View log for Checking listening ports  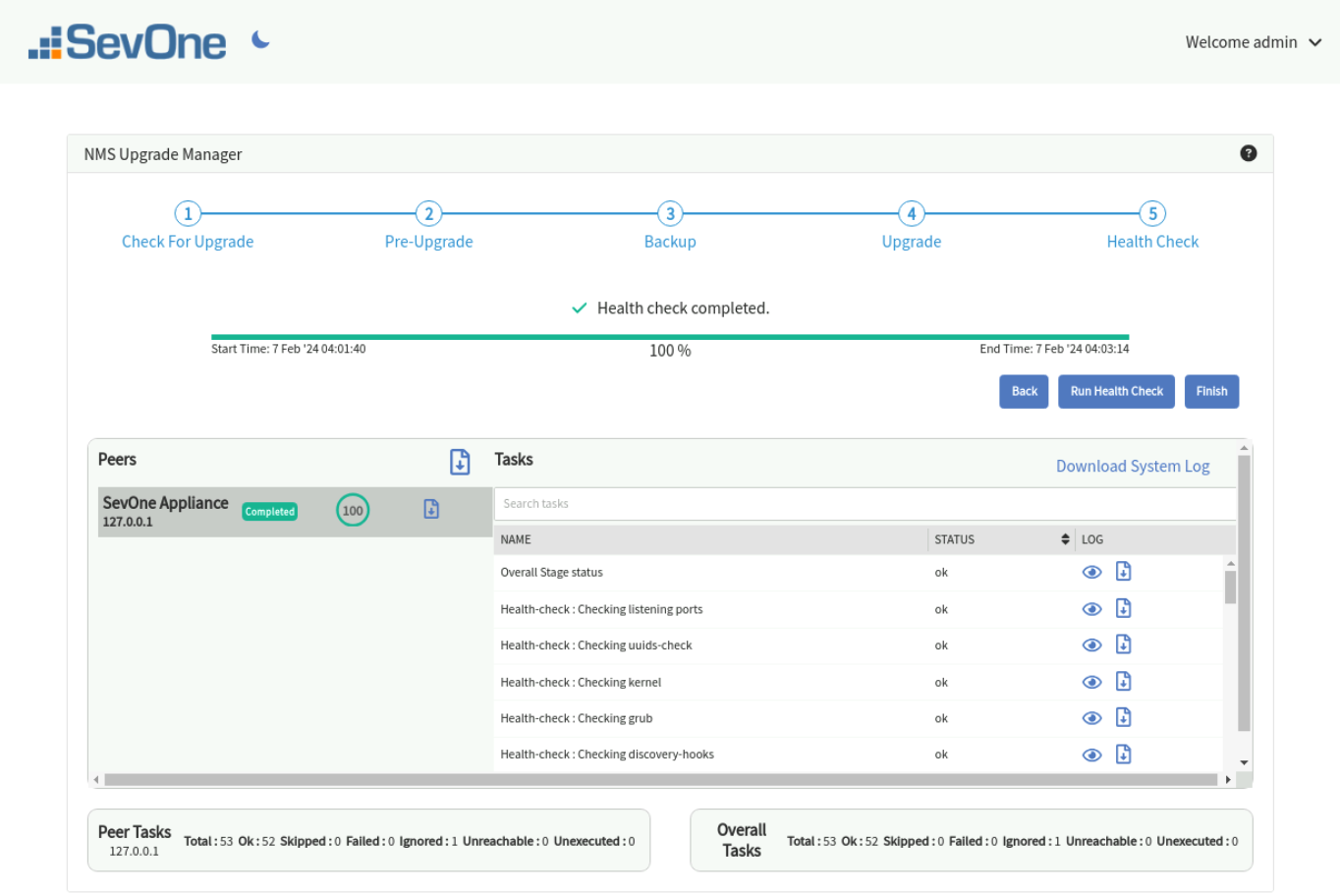pos(1091,609)
